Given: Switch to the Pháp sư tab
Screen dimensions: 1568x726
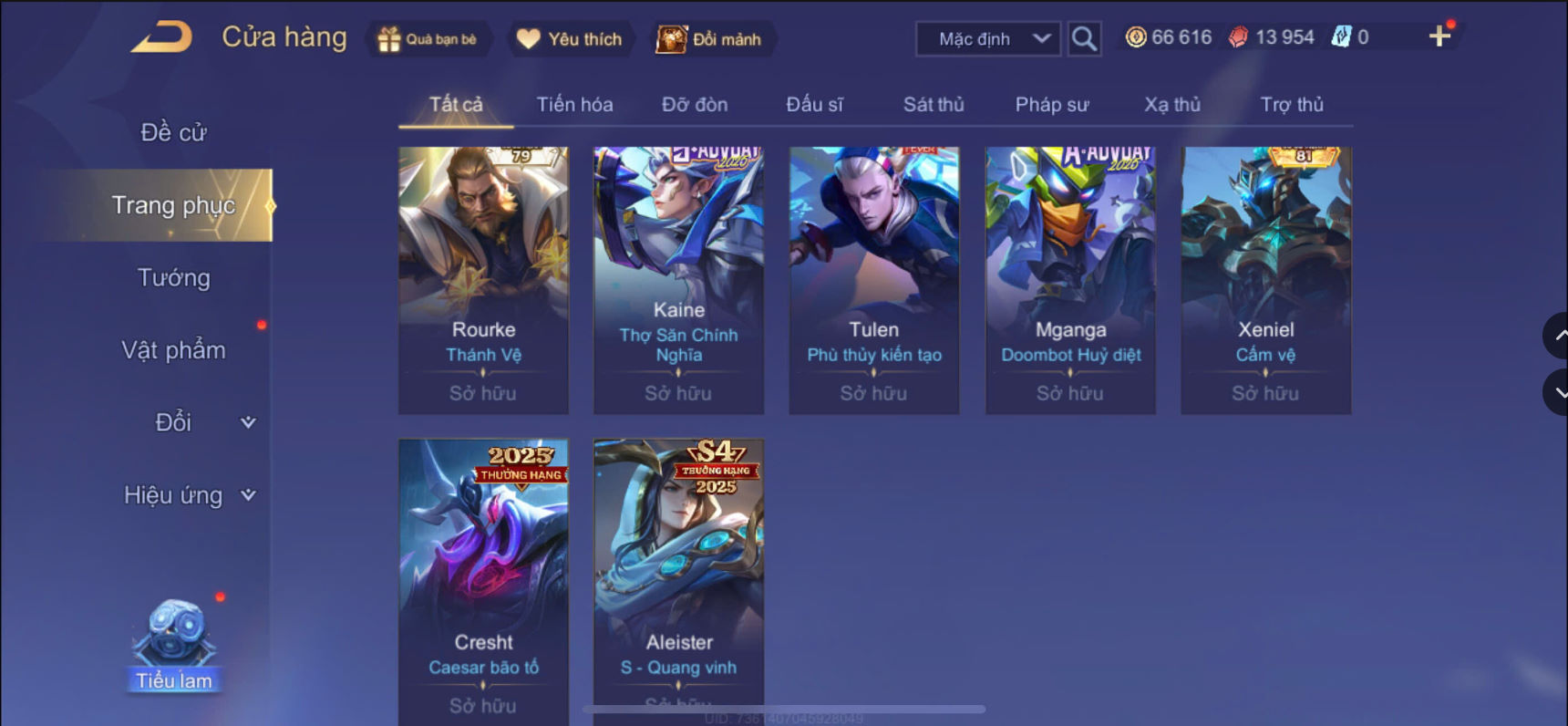Looking at the screenshot, I should click(1052, 105).
